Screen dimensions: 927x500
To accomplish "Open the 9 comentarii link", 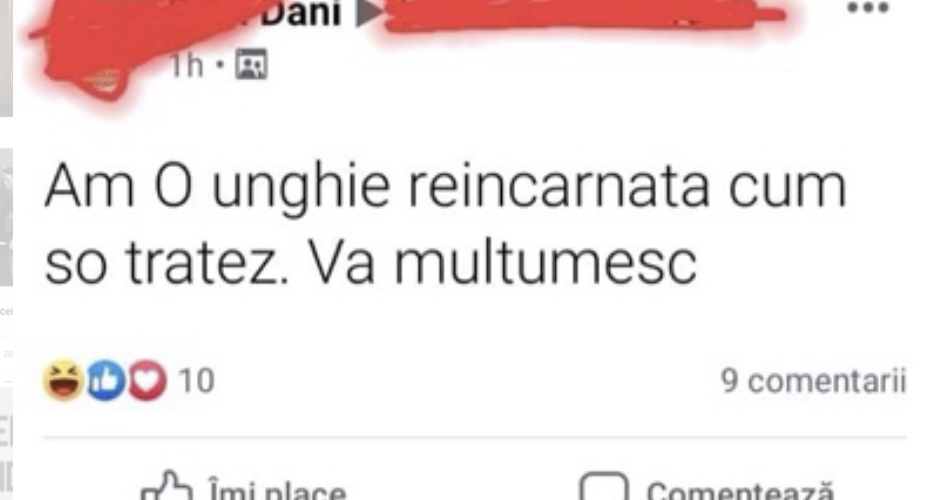I will pyautogui.click(x=813, y=381).
